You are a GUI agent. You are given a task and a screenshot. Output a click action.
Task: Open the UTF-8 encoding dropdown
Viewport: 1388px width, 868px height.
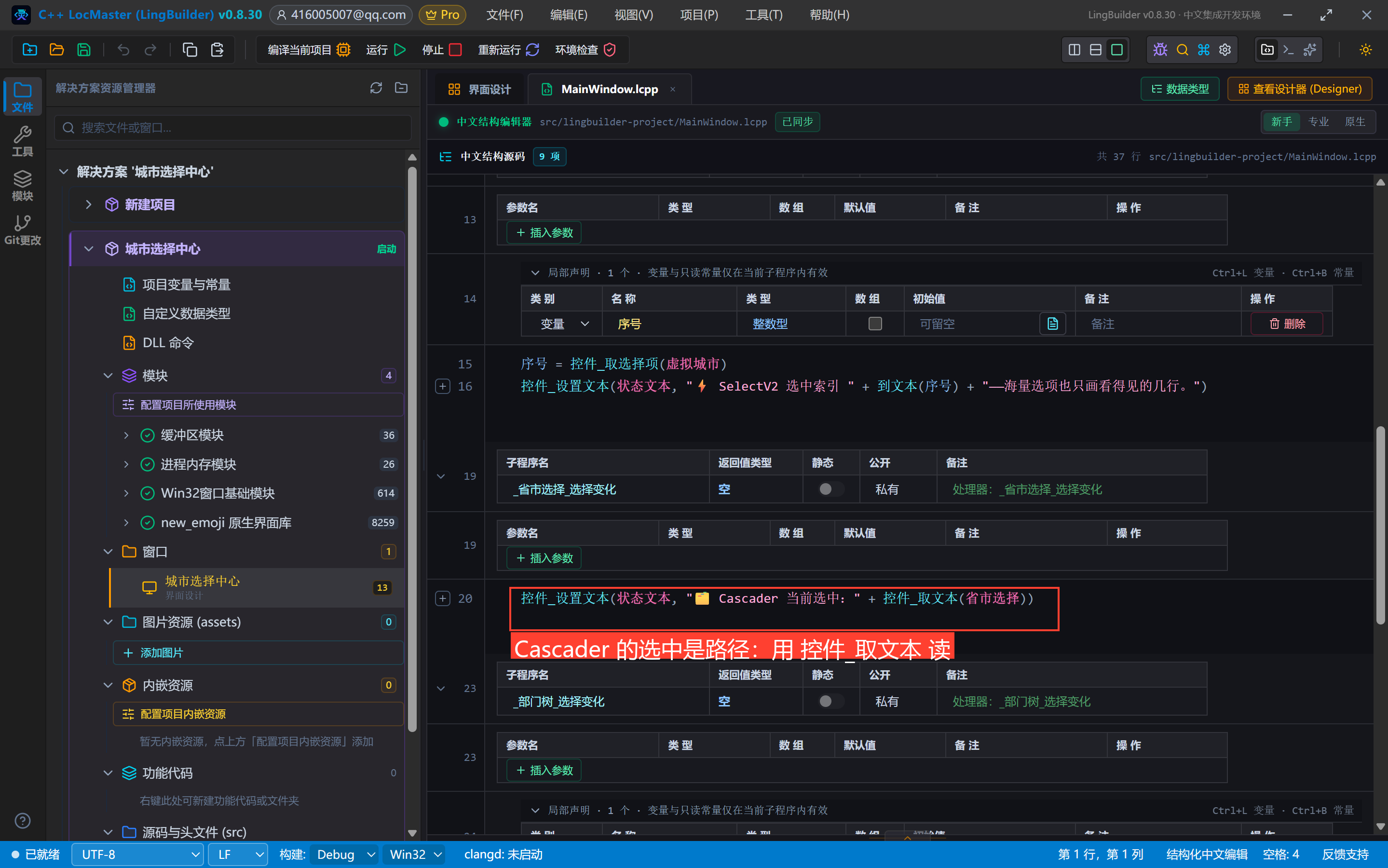pos(138,854)
